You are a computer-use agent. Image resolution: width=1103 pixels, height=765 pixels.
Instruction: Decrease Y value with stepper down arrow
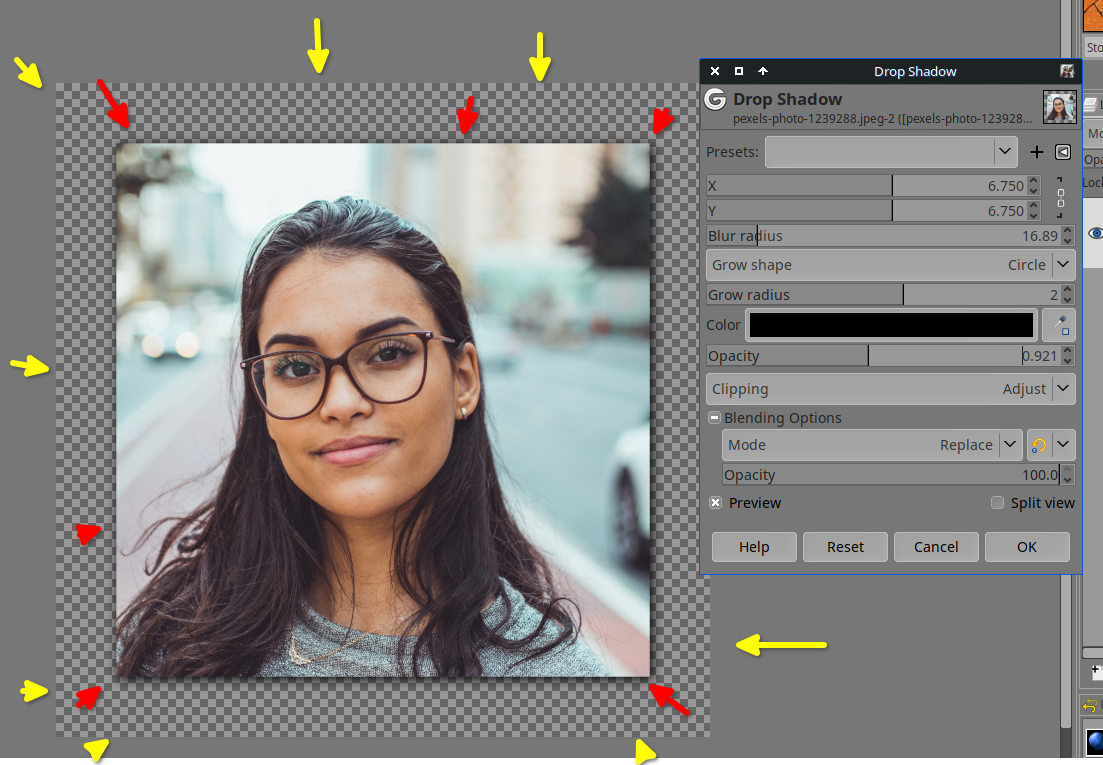click(1033, 215)
